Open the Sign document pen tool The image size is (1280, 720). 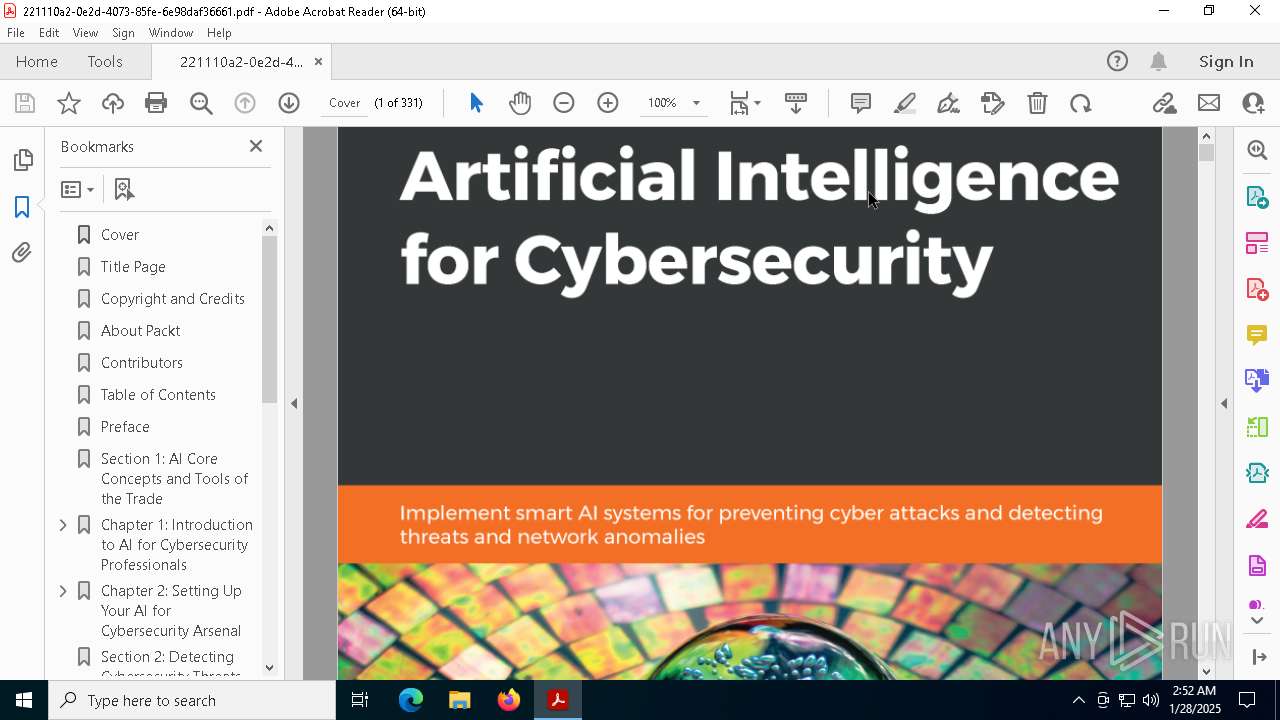click(948, 103)
